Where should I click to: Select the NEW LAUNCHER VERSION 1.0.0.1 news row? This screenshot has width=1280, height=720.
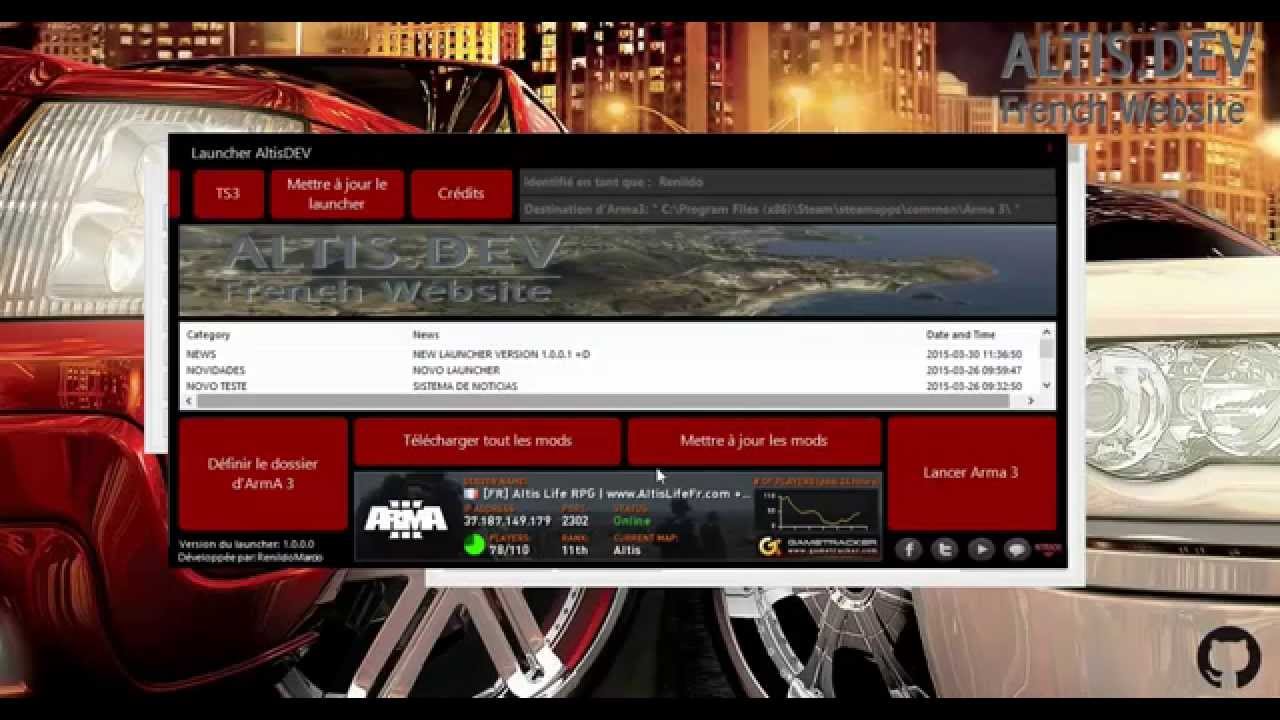click(x=501, y=354)
